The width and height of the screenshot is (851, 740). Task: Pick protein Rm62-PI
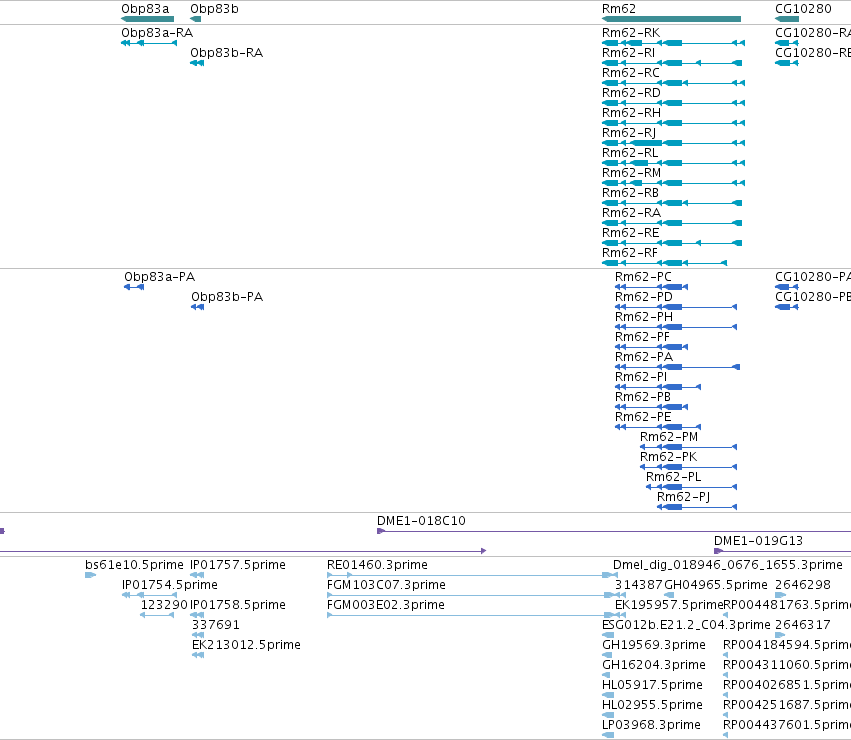[641, 377]
